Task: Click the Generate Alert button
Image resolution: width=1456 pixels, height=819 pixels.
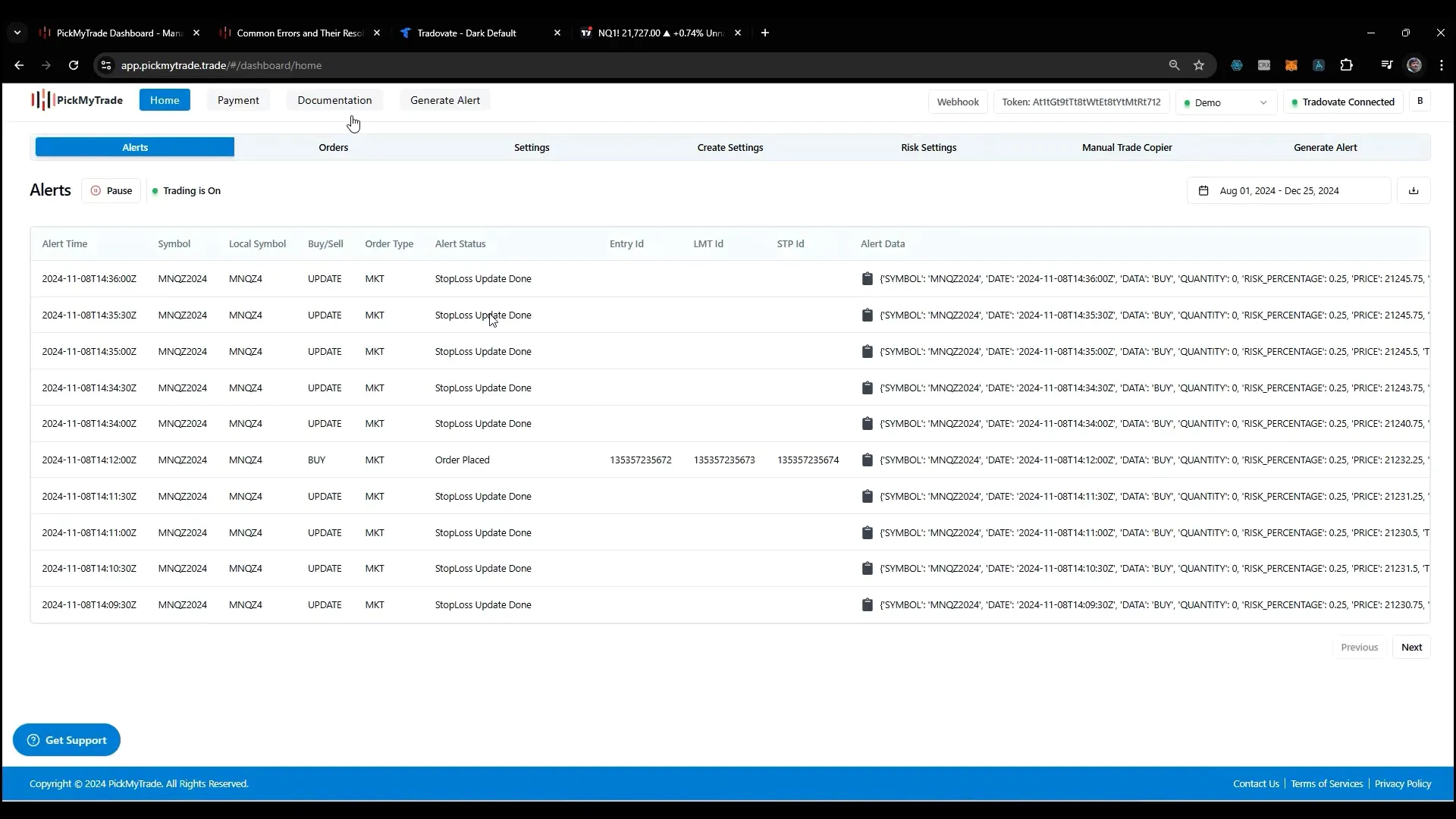Action: point(445,99)
